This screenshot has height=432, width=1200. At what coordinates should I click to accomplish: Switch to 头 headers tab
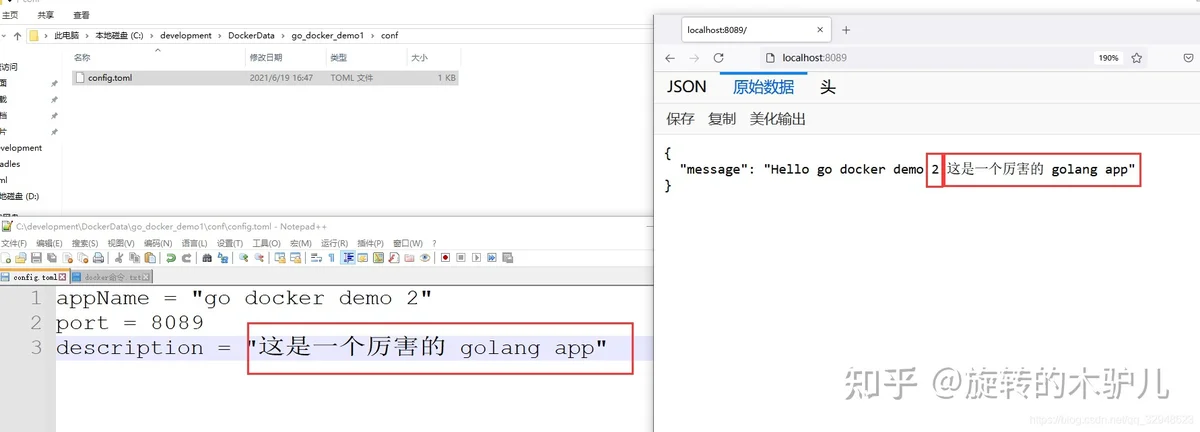tap(828, 87)
